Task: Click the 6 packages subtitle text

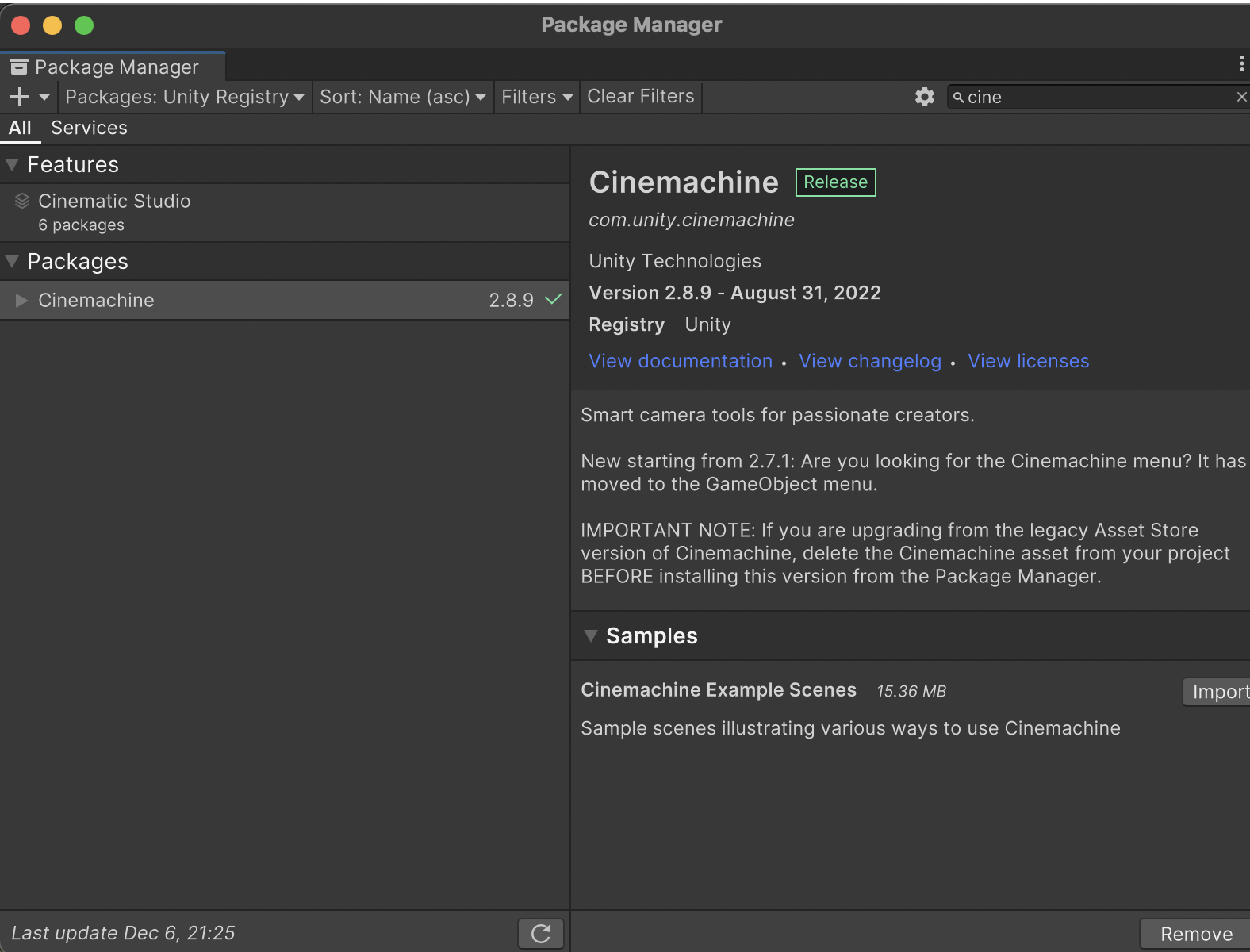Action: [x=81, y=225]
